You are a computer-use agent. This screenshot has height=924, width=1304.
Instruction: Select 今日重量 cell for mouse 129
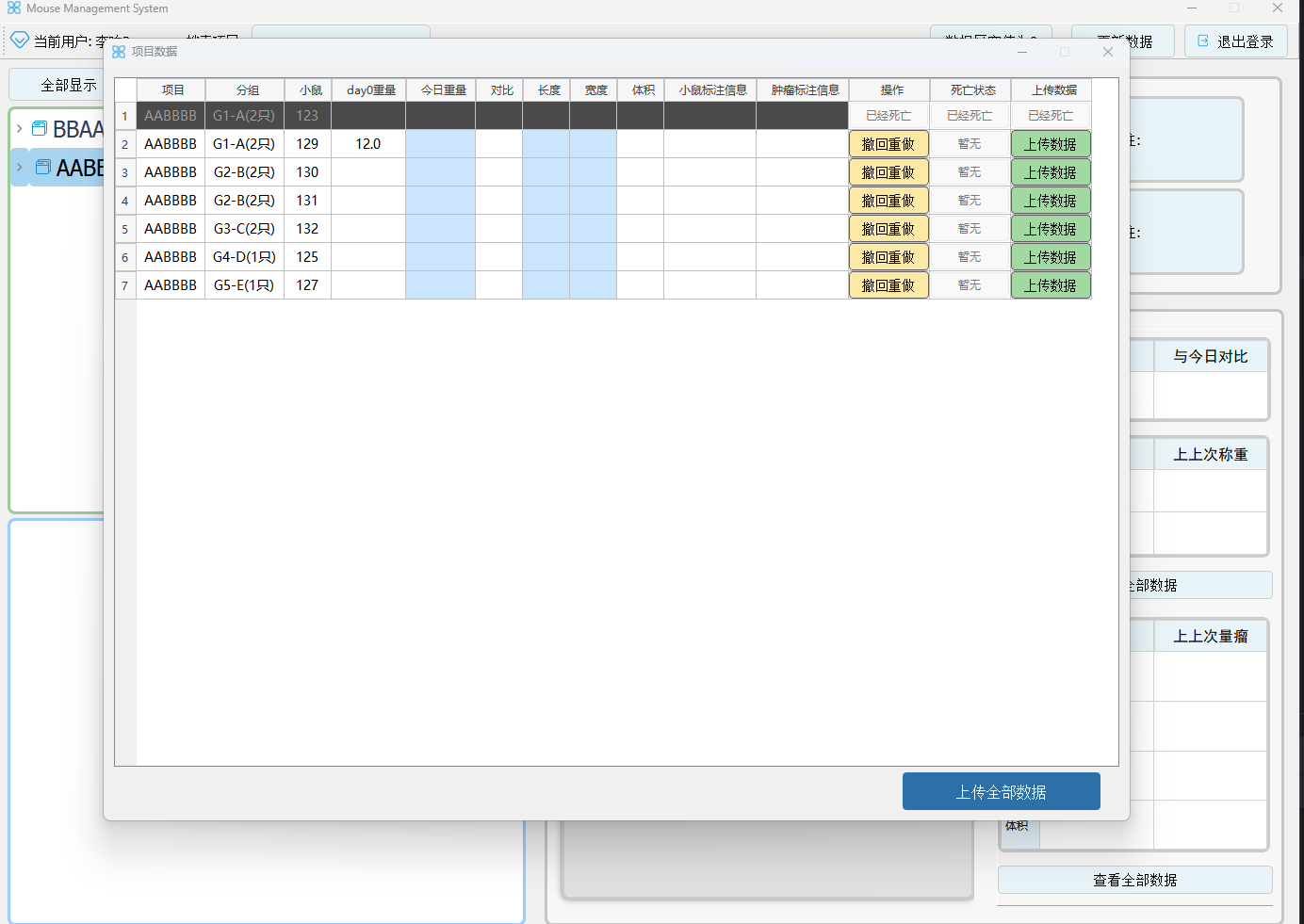(x=440, y=144)
